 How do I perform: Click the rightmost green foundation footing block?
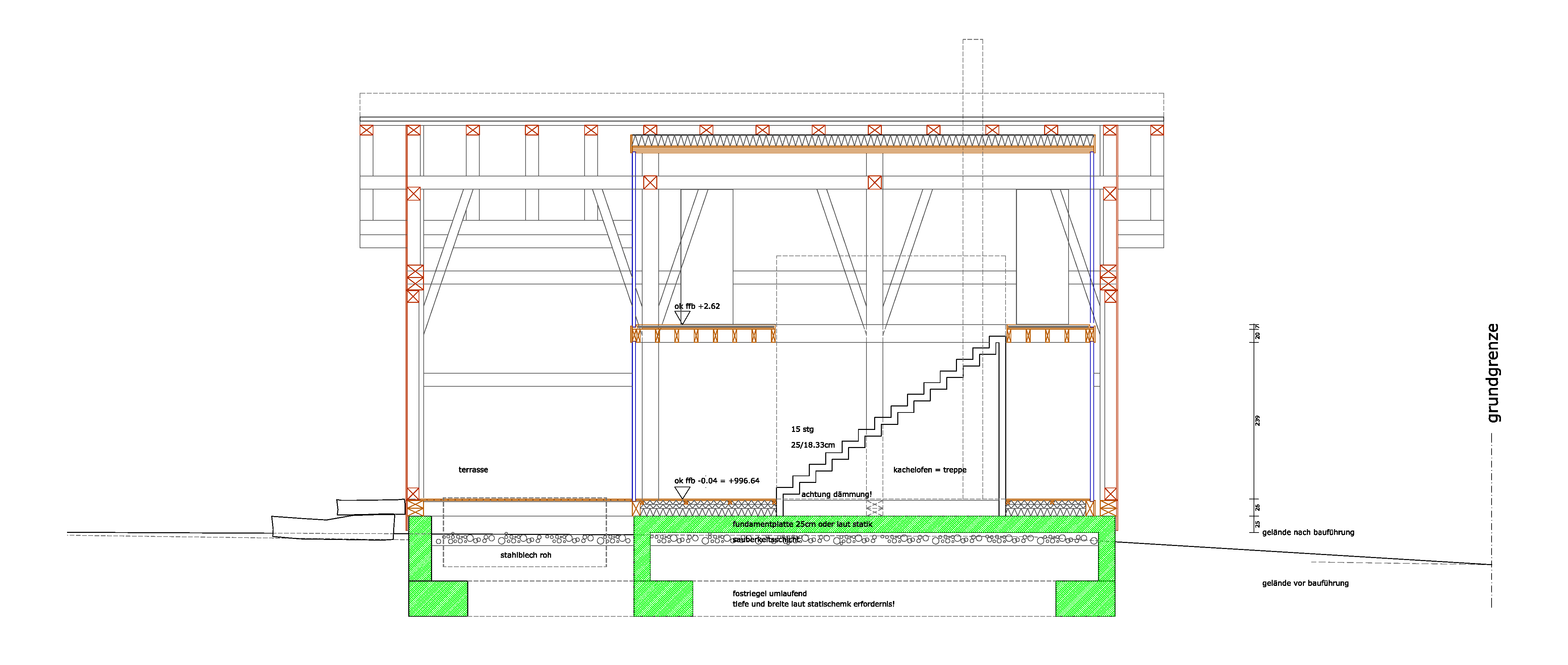[1085, 599]
